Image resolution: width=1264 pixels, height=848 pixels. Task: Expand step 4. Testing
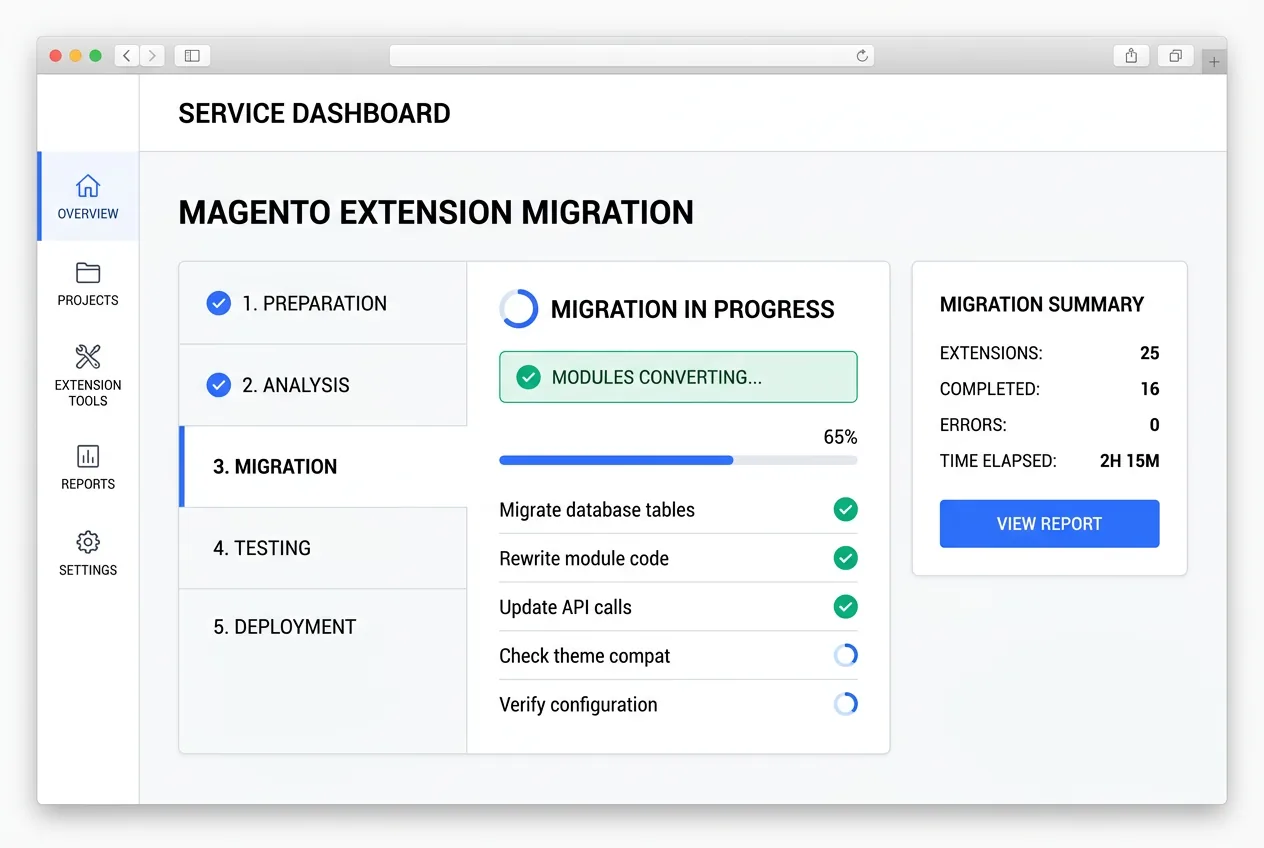[322, 547]
